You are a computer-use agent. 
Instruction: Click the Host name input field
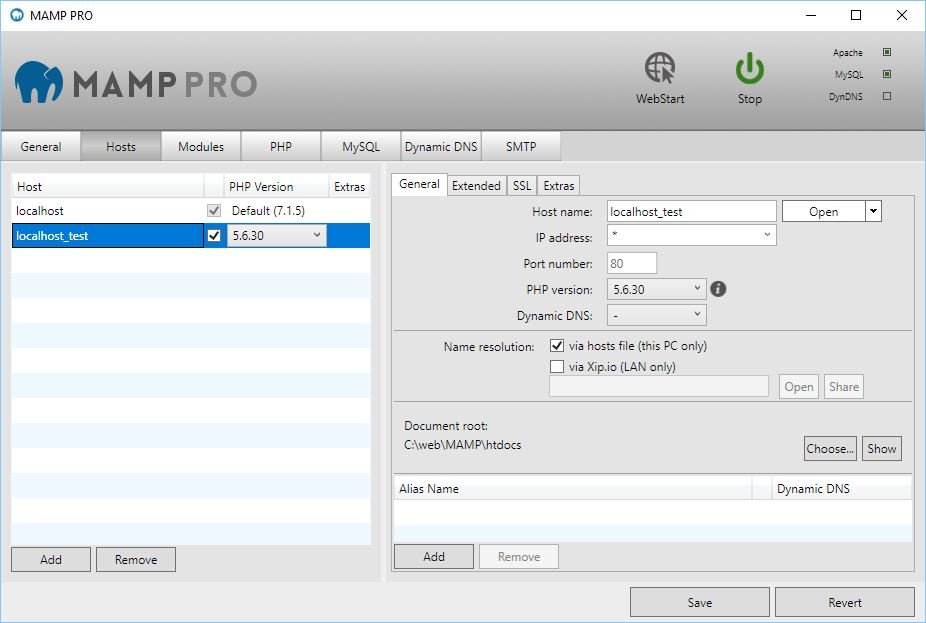tap(692, 211)
